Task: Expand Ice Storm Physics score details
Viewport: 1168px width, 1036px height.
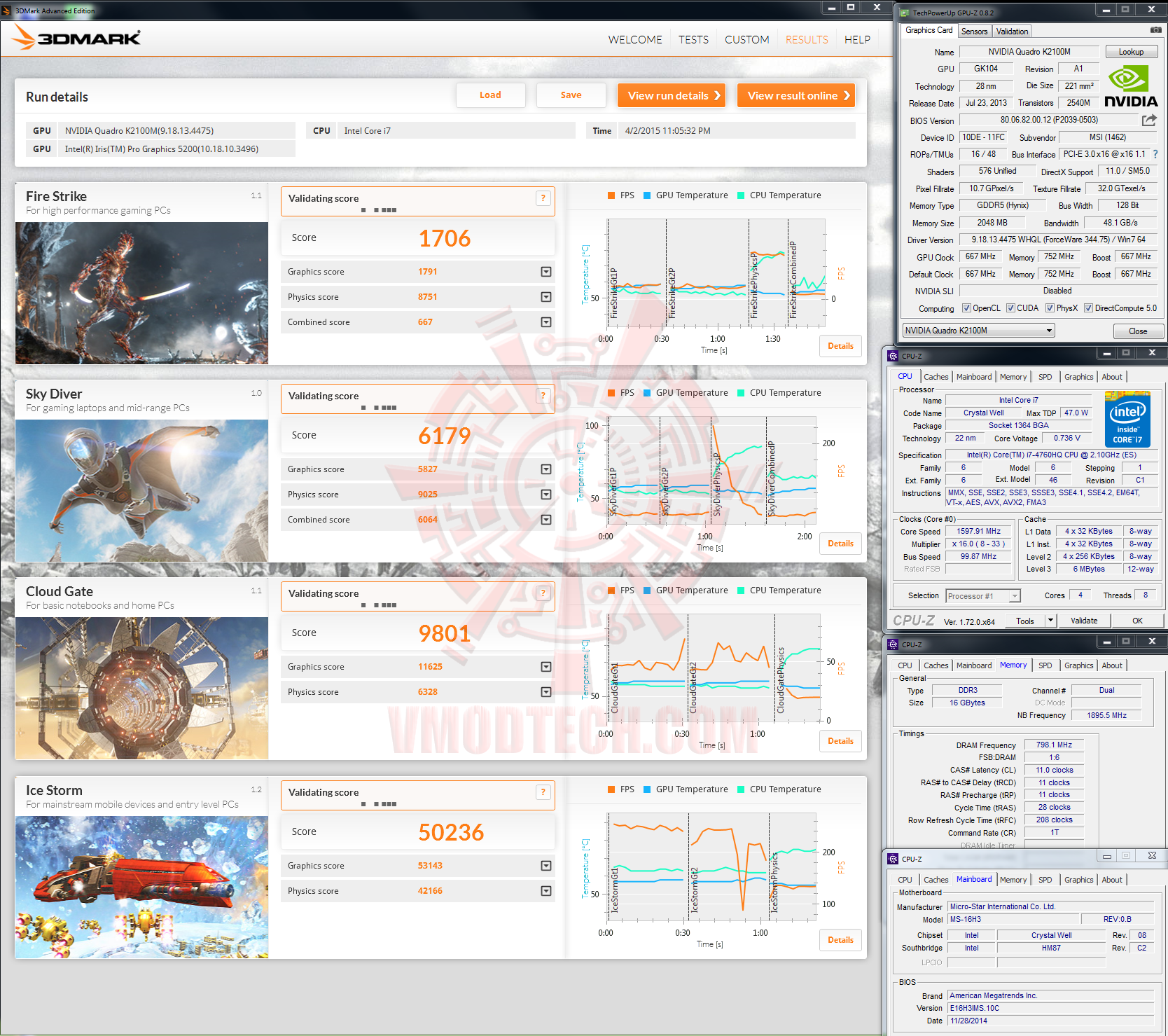Action: click(546, 891)
